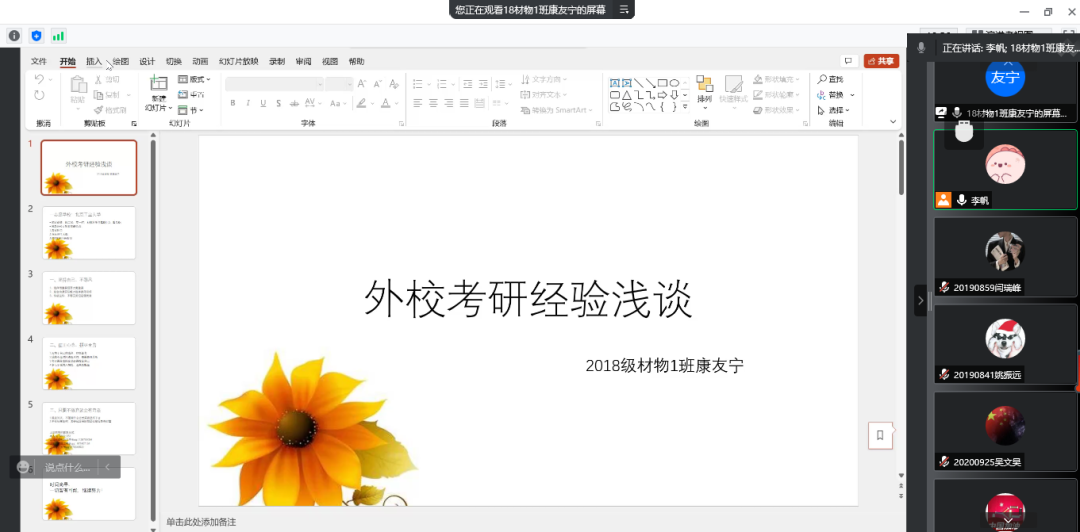1080x532 pixels.
Task: Open the Insert (插入) ribbon tab
Action: point(94,61)
